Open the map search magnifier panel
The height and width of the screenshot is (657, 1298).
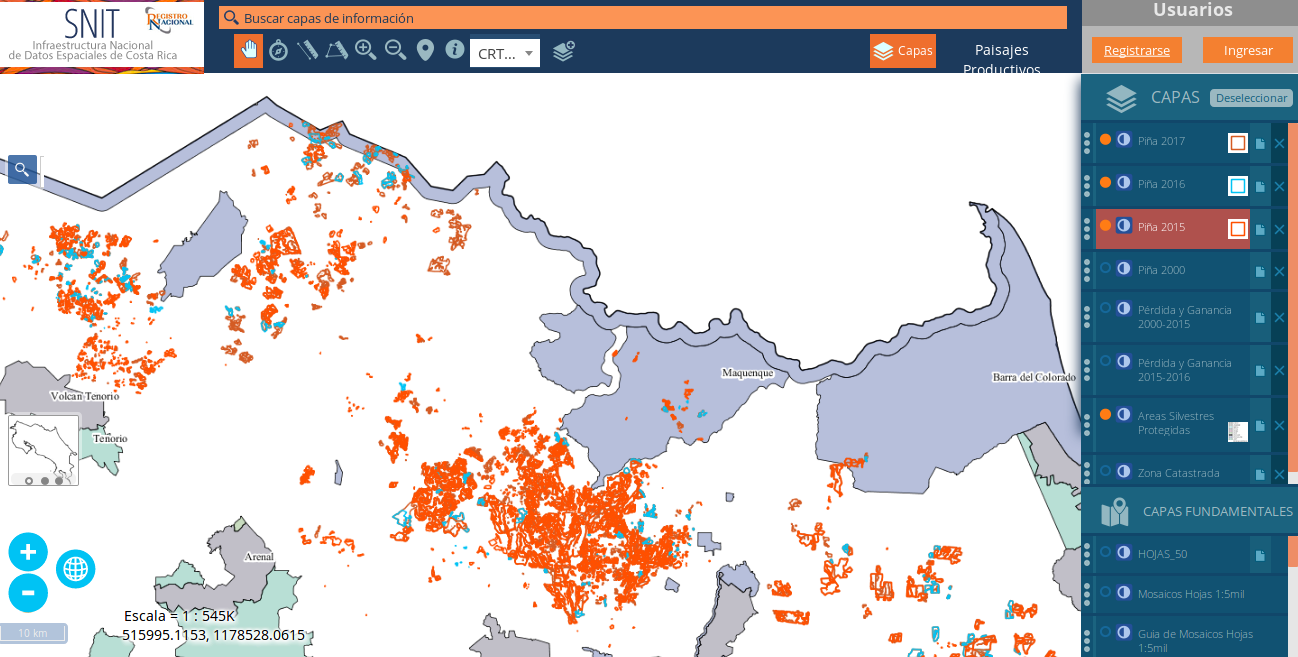point(22,169)
